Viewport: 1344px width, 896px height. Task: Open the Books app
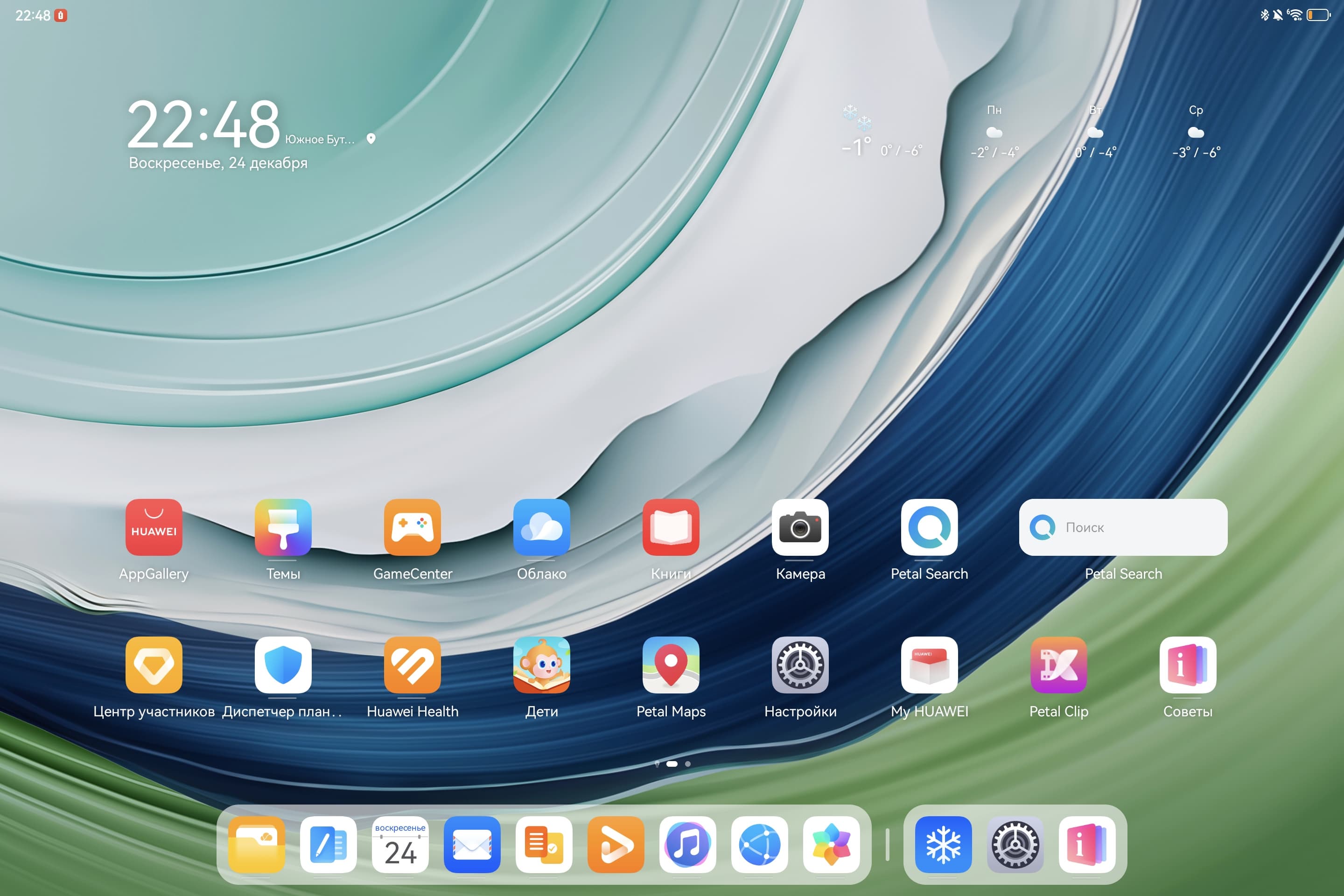click(x=670, y=527)
